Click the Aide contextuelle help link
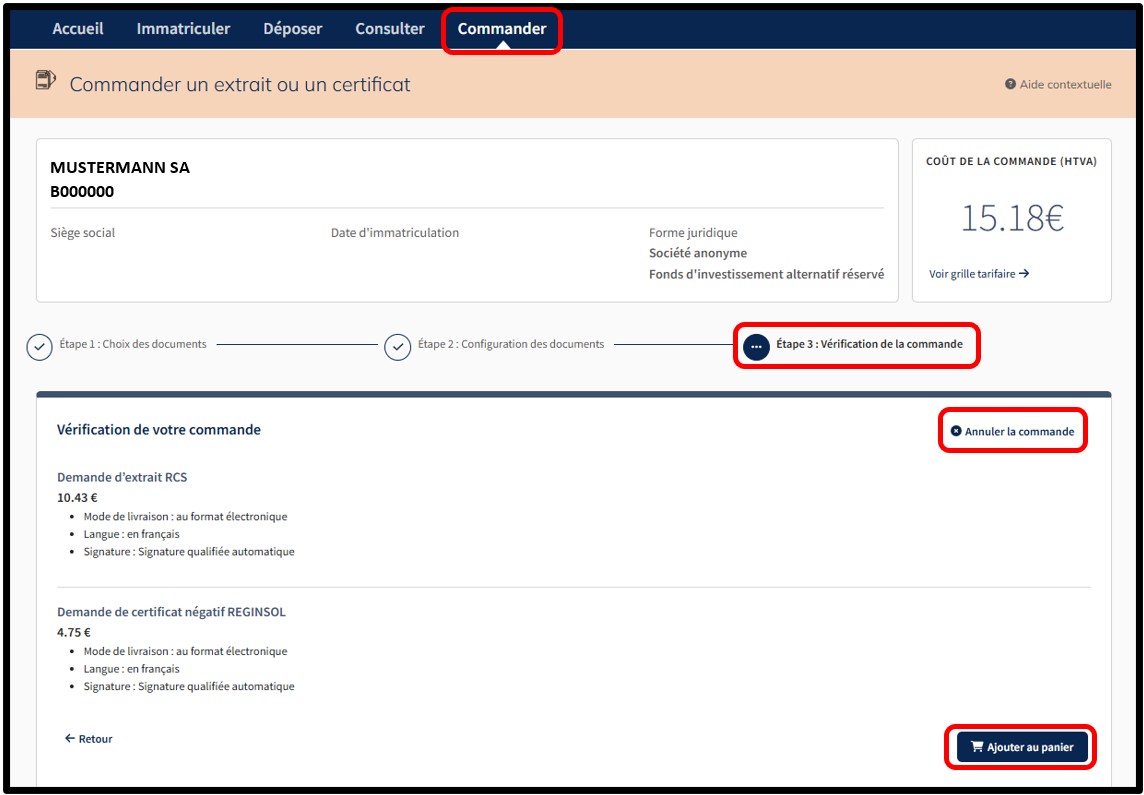 pyautogui.click(x=1064, y=85)
